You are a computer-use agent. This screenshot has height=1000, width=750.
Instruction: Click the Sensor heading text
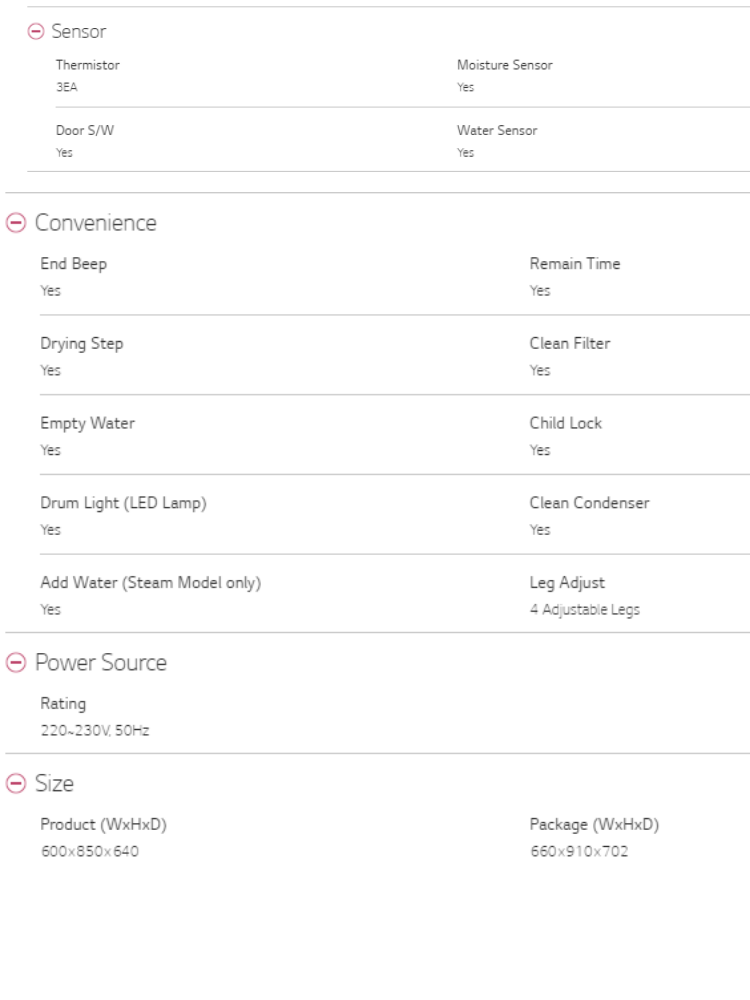tap(78, 32)
